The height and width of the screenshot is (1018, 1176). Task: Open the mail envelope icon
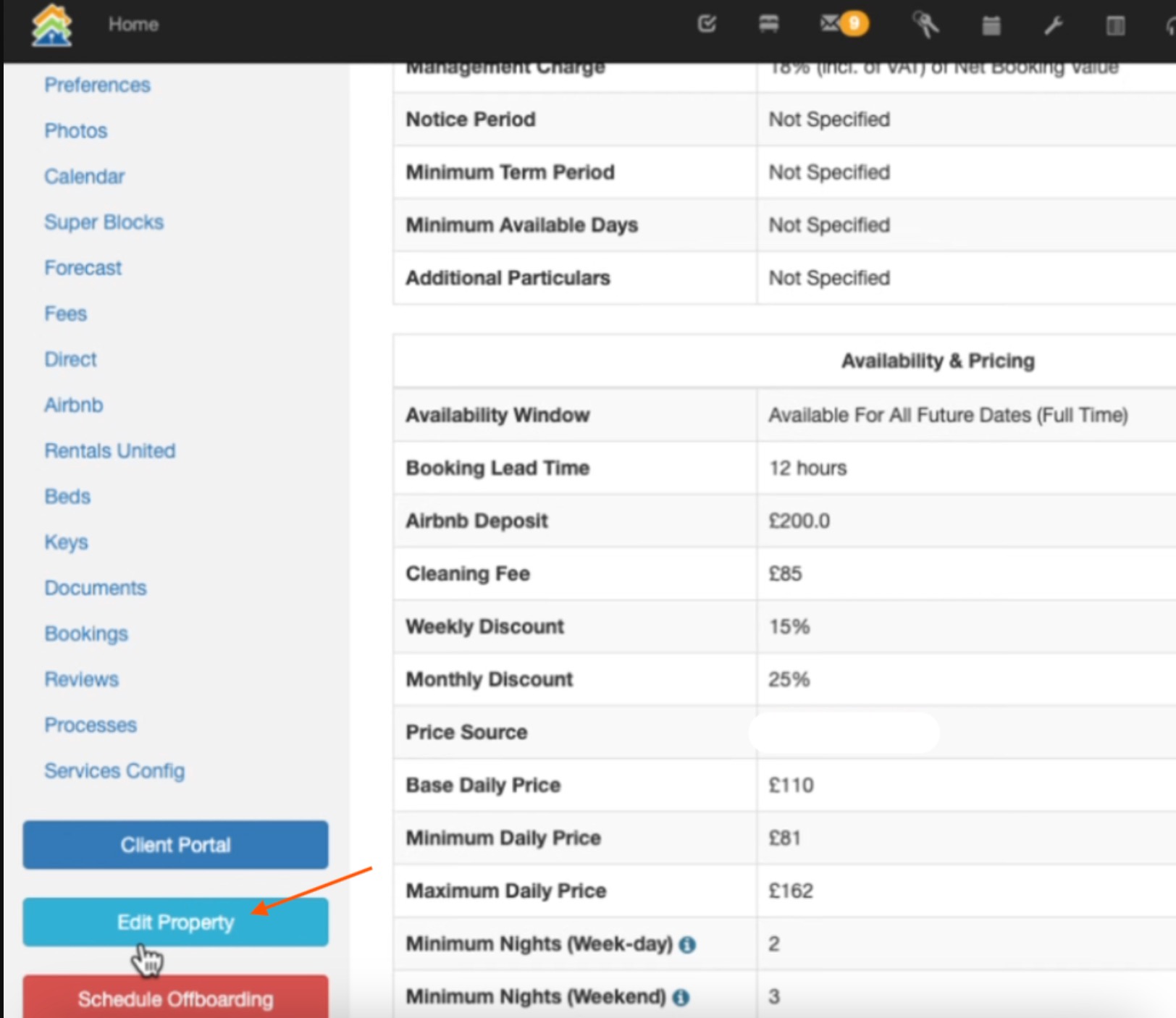coord(830,25)
